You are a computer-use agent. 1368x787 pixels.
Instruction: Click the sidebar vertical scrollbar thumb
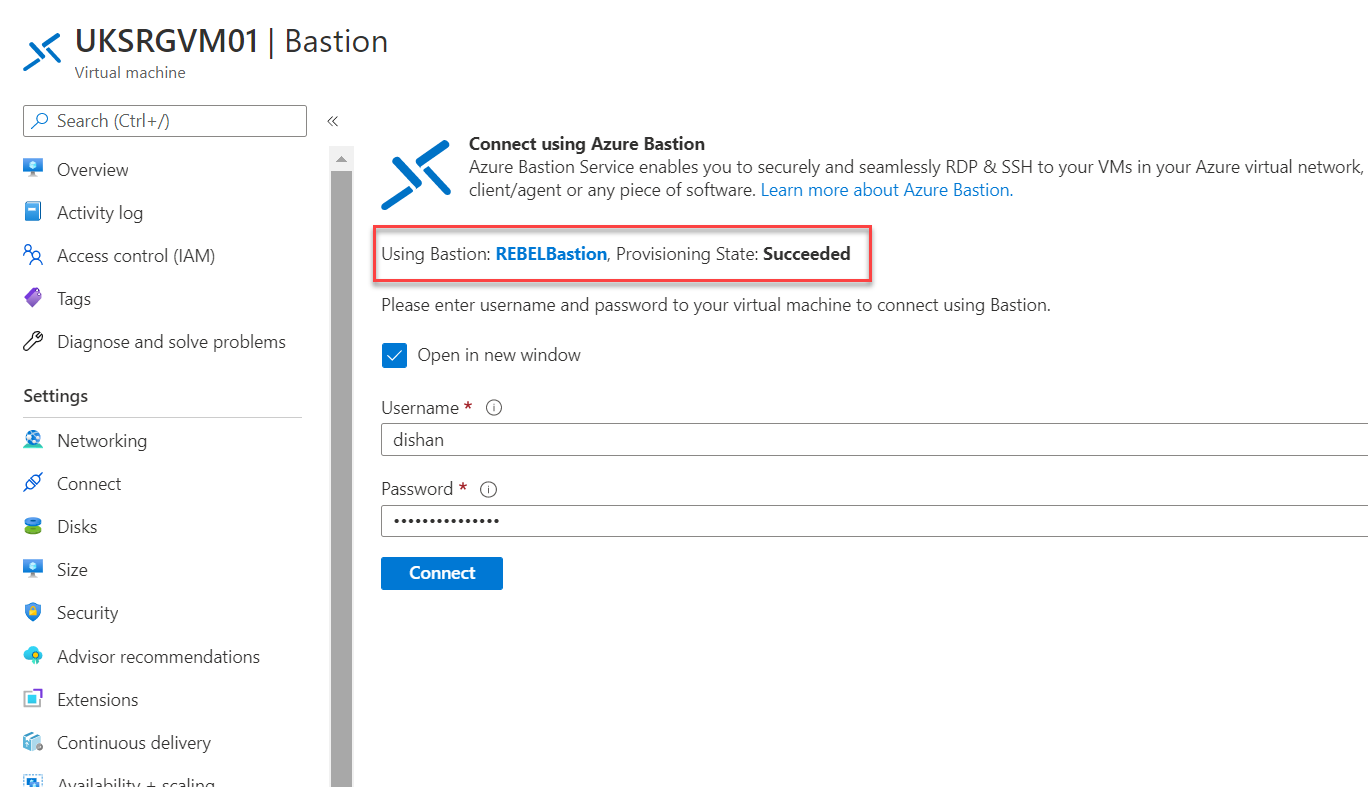pyautogui.click(x=341, y=478)
